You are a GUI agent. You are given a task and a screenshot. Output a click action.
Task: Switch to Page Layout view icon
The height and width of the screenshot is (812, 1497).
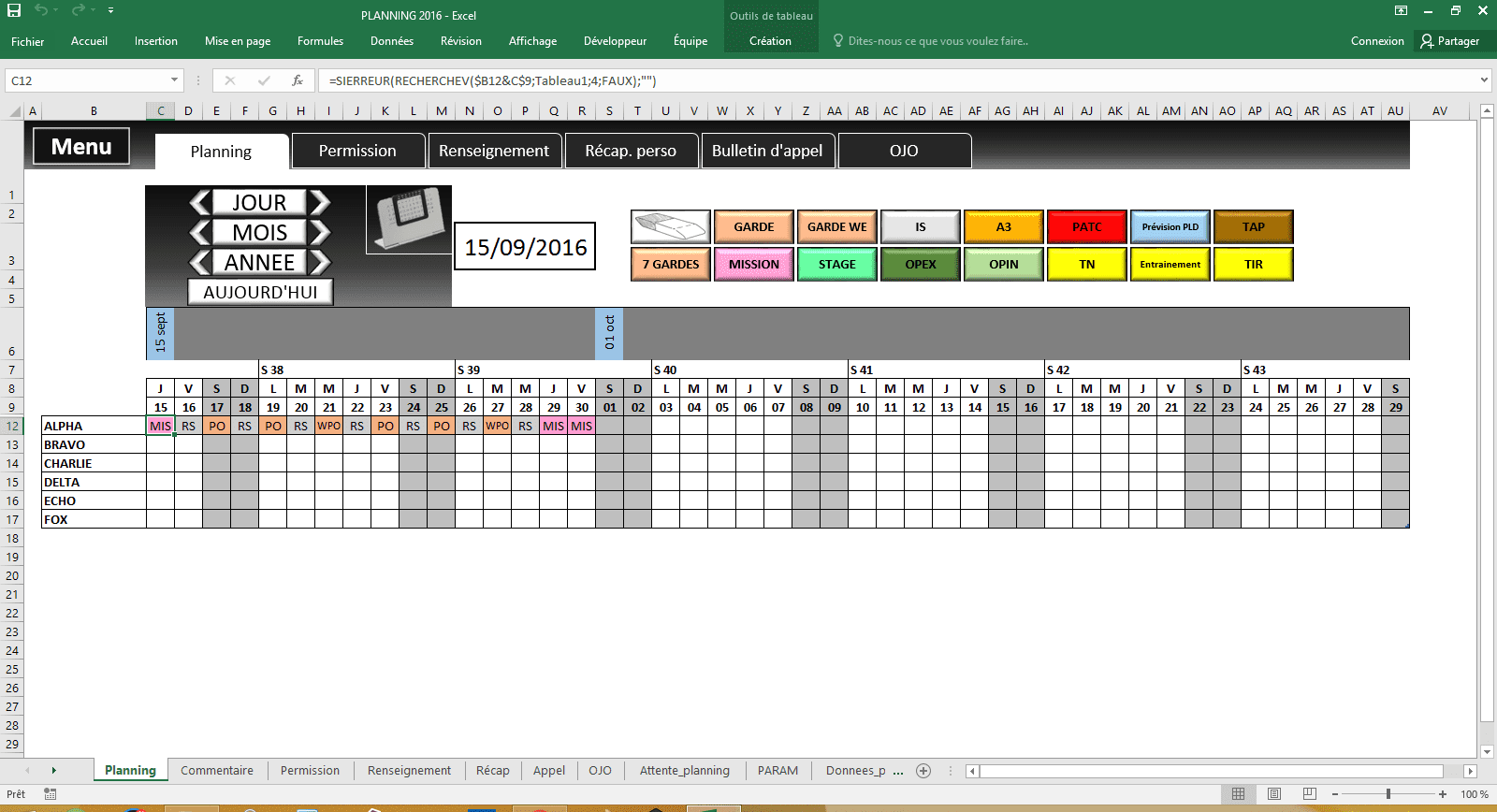click(1273, 794)
